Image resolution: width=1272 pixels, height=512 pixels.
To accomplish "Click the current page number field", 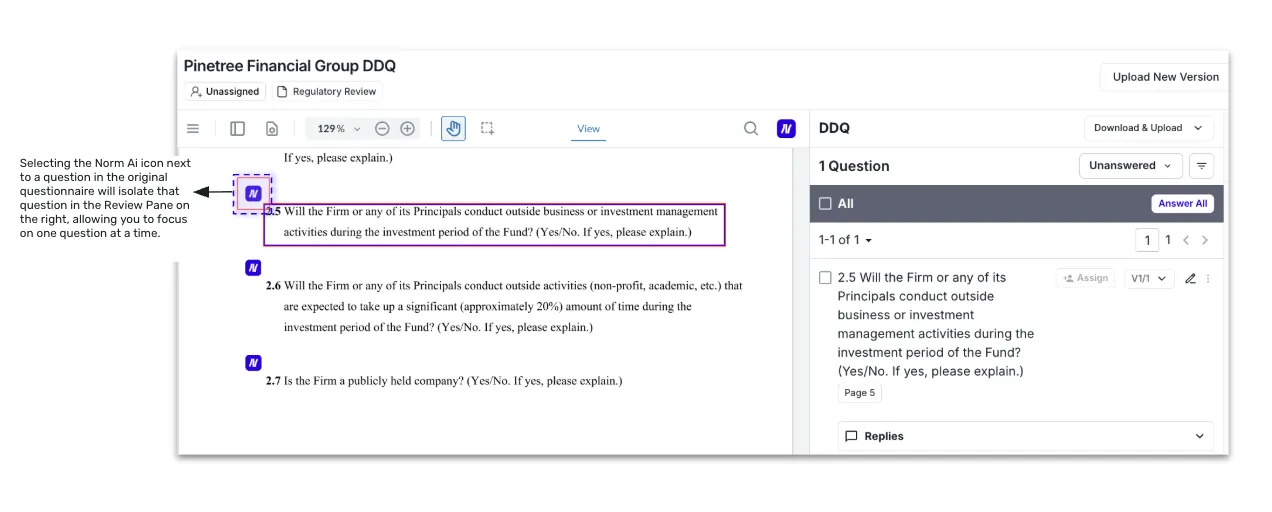I will [x=1146, y=240].
